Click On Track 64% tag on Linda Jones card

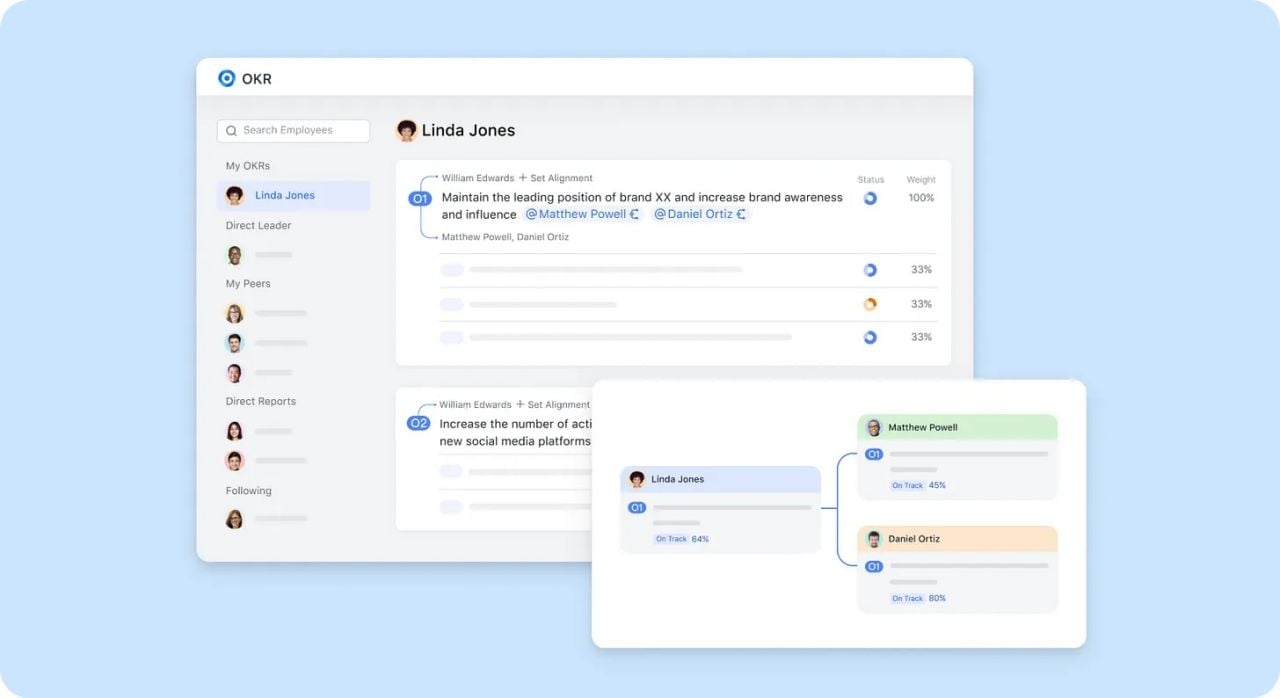click(681, 539)
